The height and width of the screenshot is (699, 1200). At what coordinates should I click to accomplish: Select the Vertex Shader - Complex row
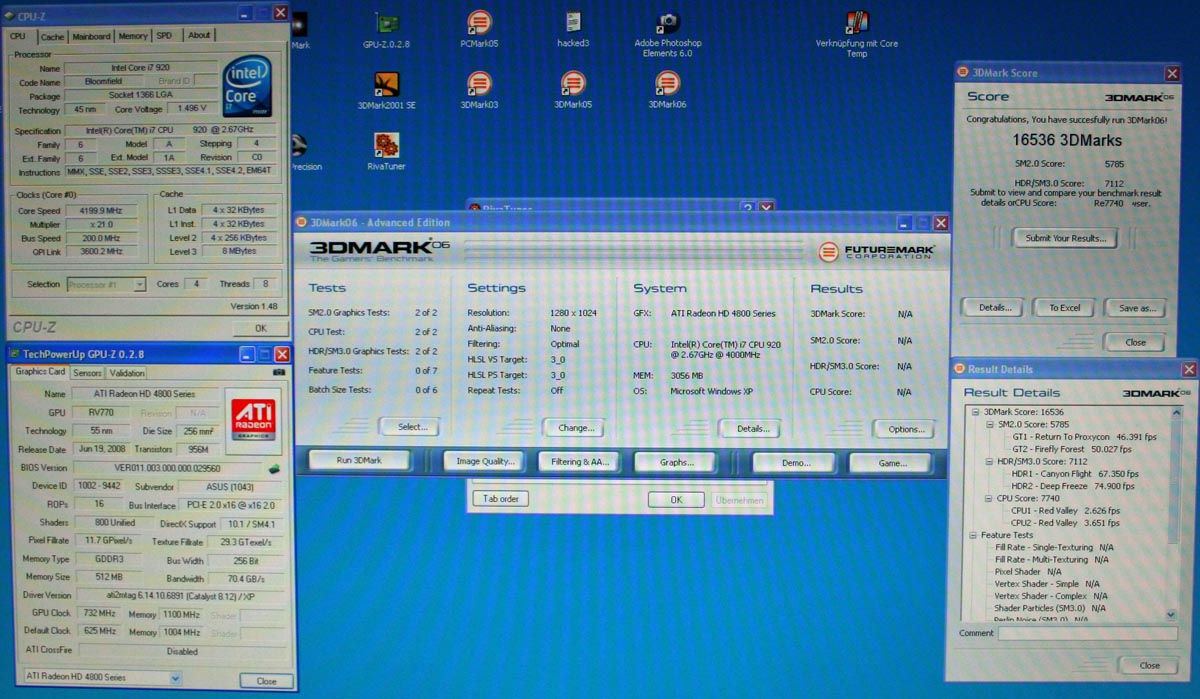(1051, 596)
